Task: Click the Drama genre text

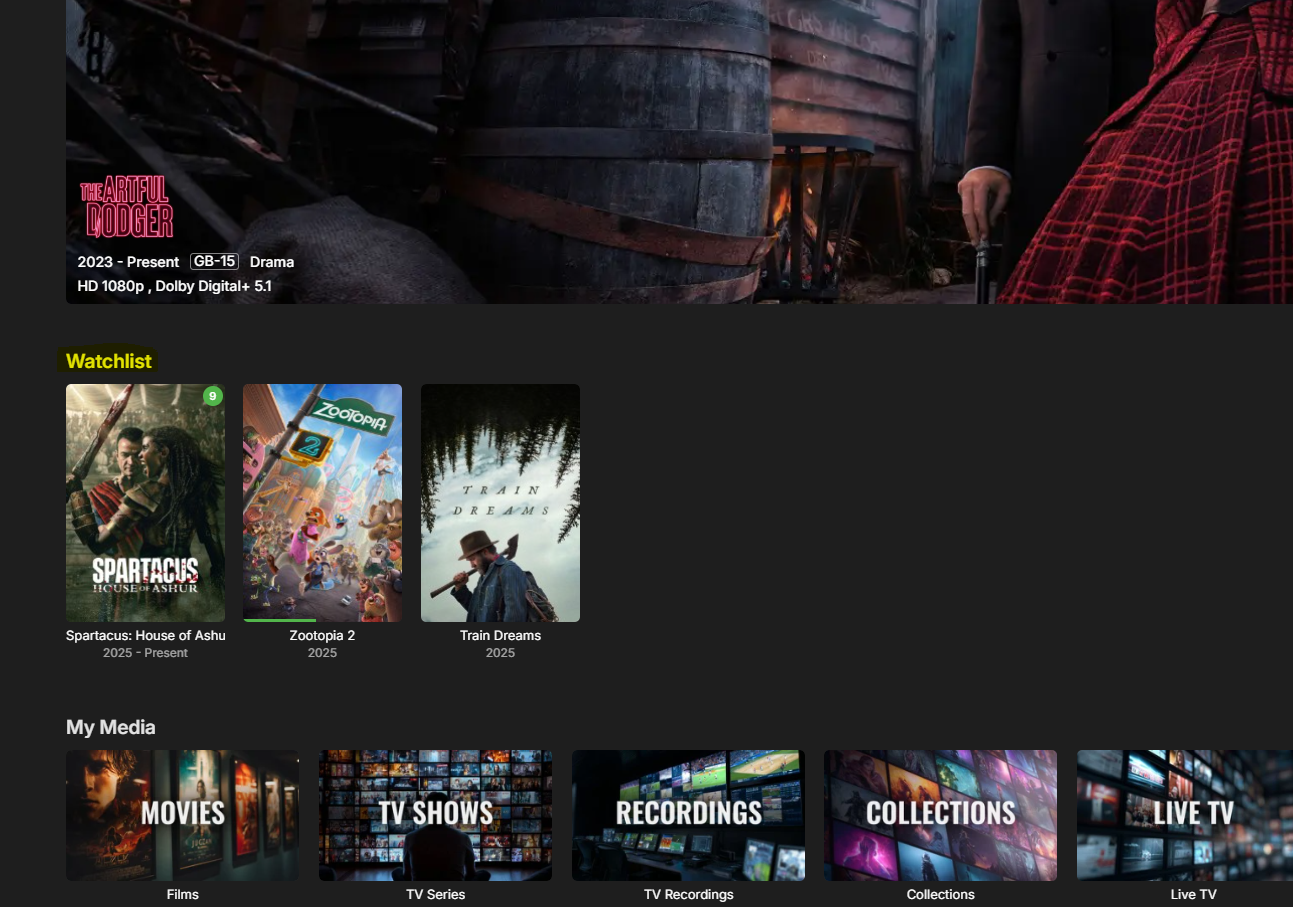Action: pos(272,262)
